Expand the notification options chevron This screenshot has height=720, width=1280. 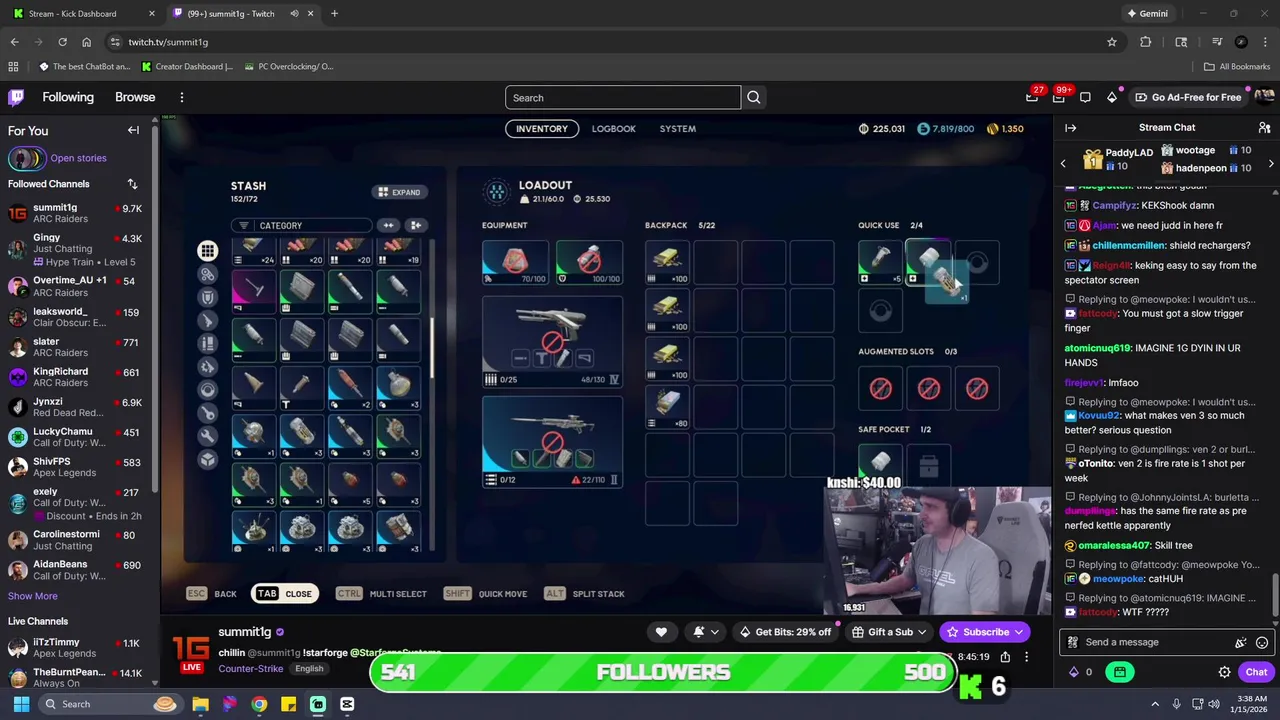pyautogui.click(x=717, y=632)
